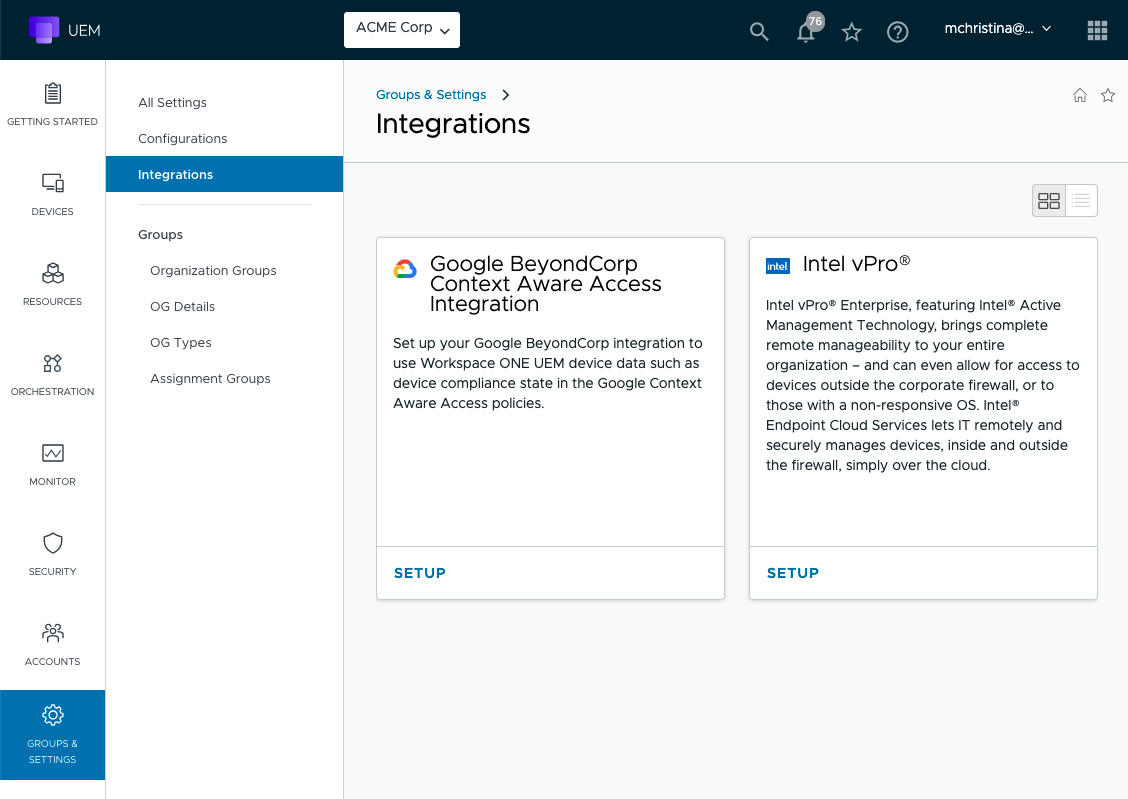
Task: Open the mchristina user account menu
Action: tap(997, 29)
